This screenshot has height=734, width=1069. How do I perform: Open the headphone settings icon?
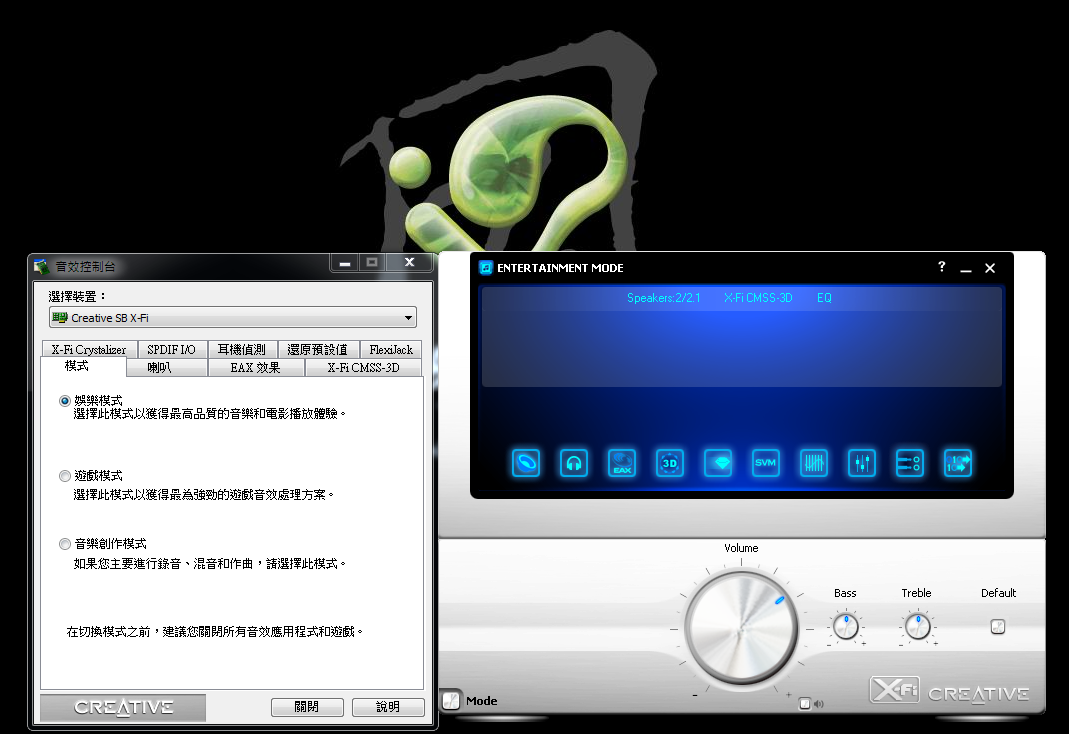point(574,463)
